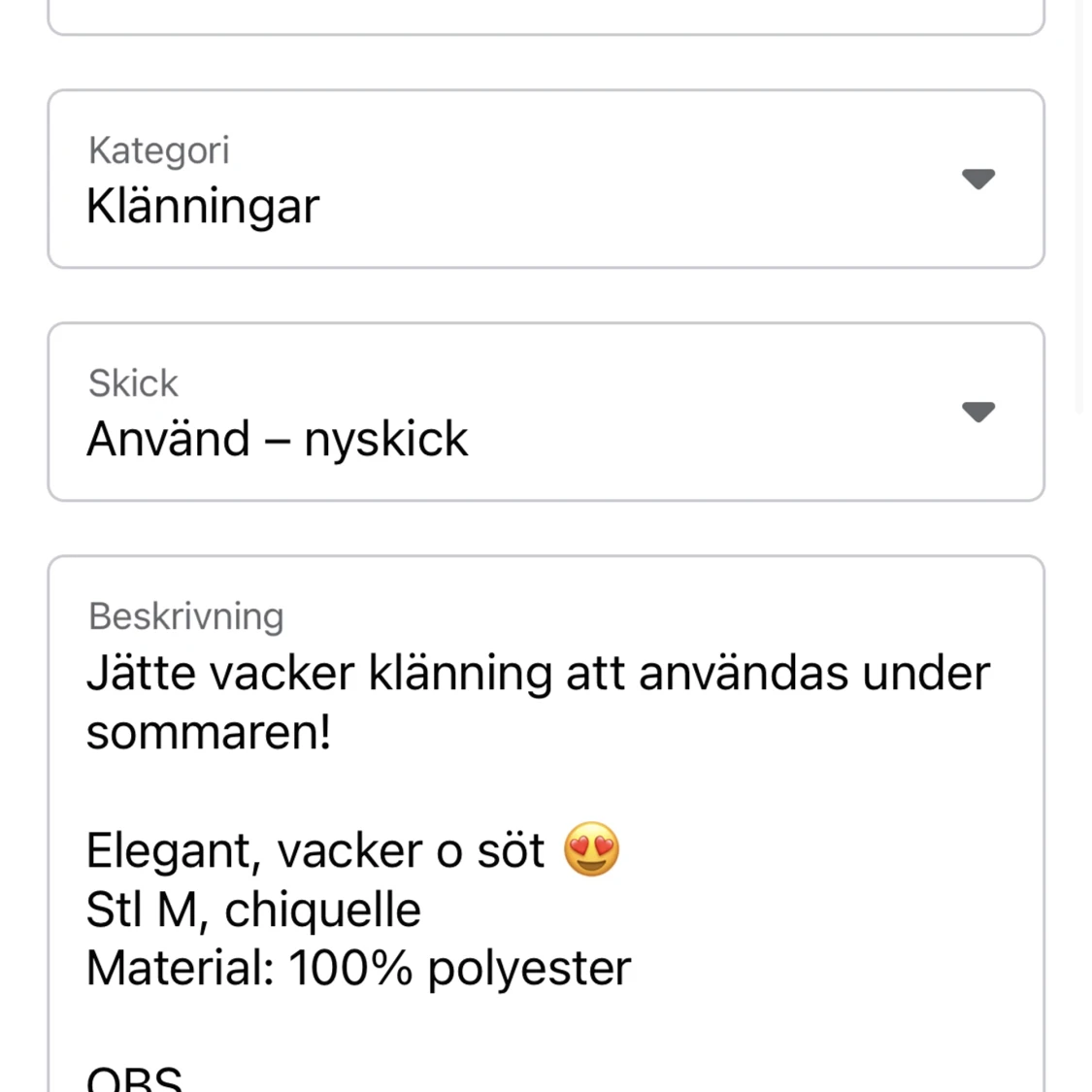The width and height of the screenshot is (1092, 1092).
Task: Expand the Skick dropdown arrow
Action: click(x=977, y=413)
